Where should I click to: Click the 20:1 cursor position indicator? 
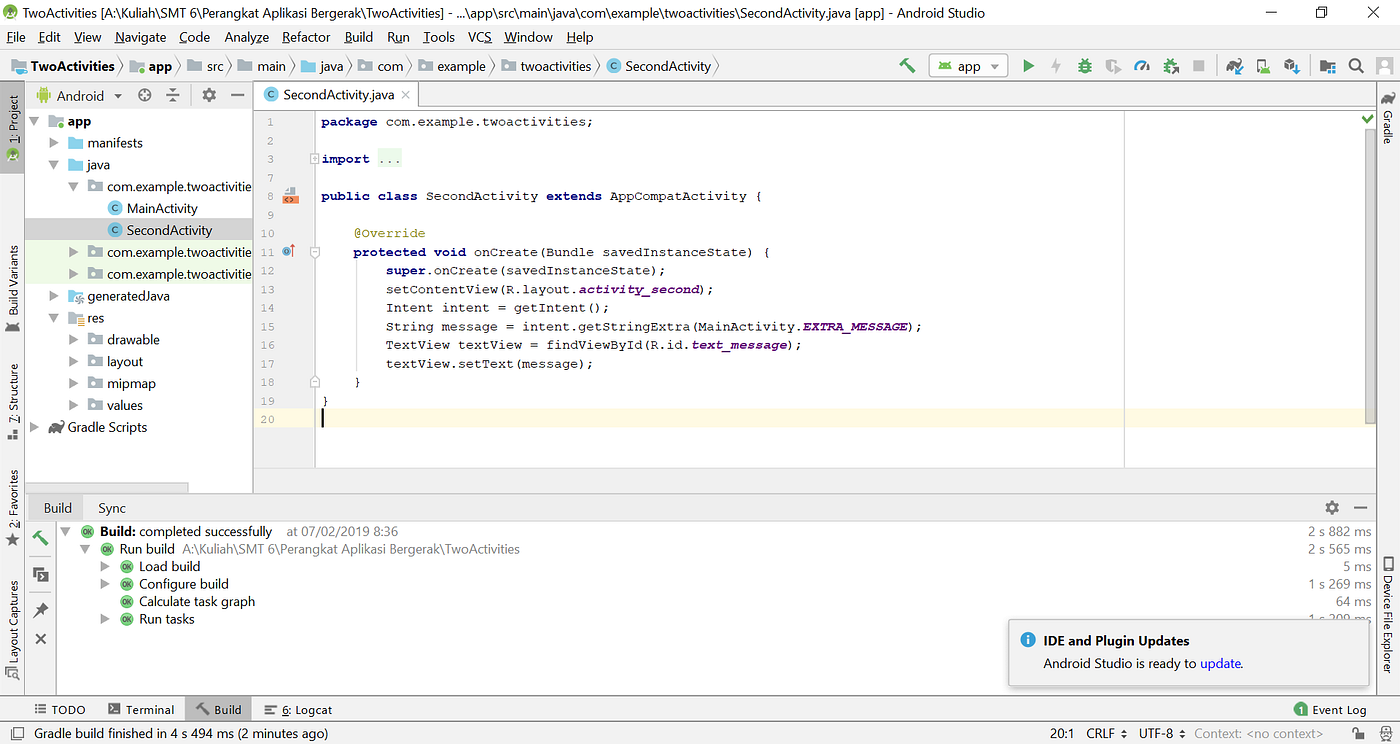pyautogui.click(x=1062, y=734)
